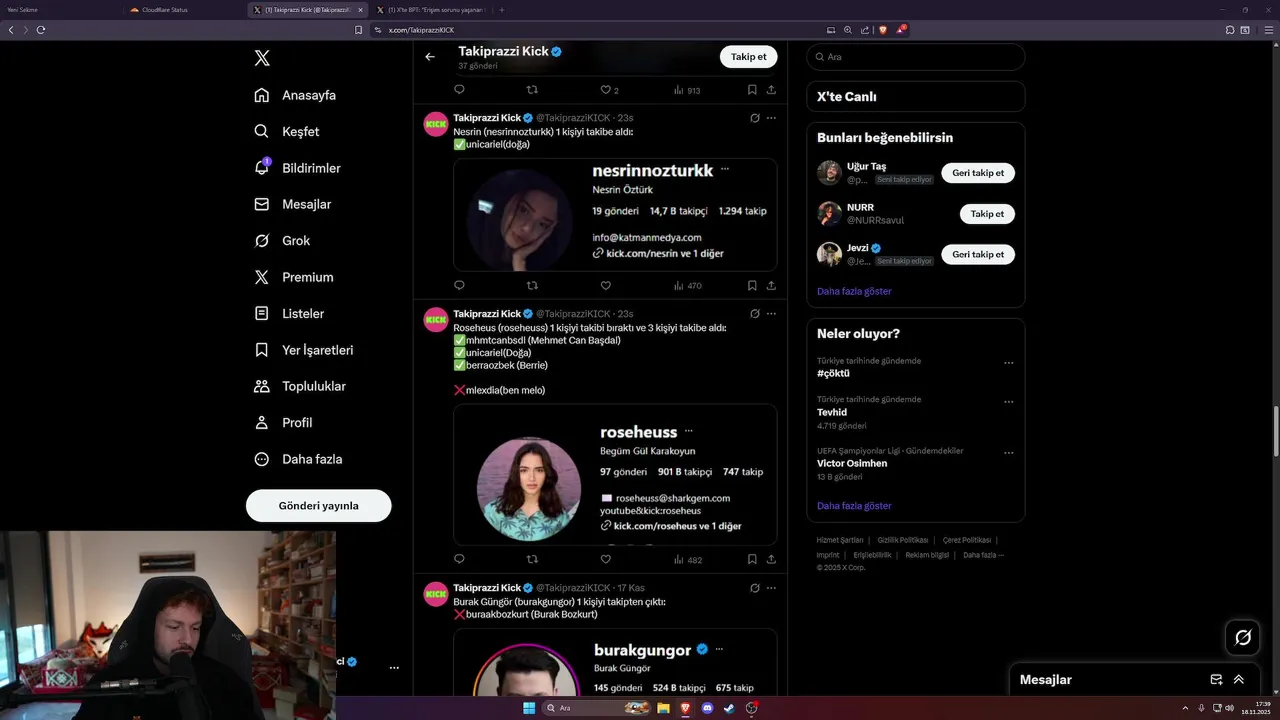Follow back Uğur Taş
The image size is (1280, 720).
point(978,173)
